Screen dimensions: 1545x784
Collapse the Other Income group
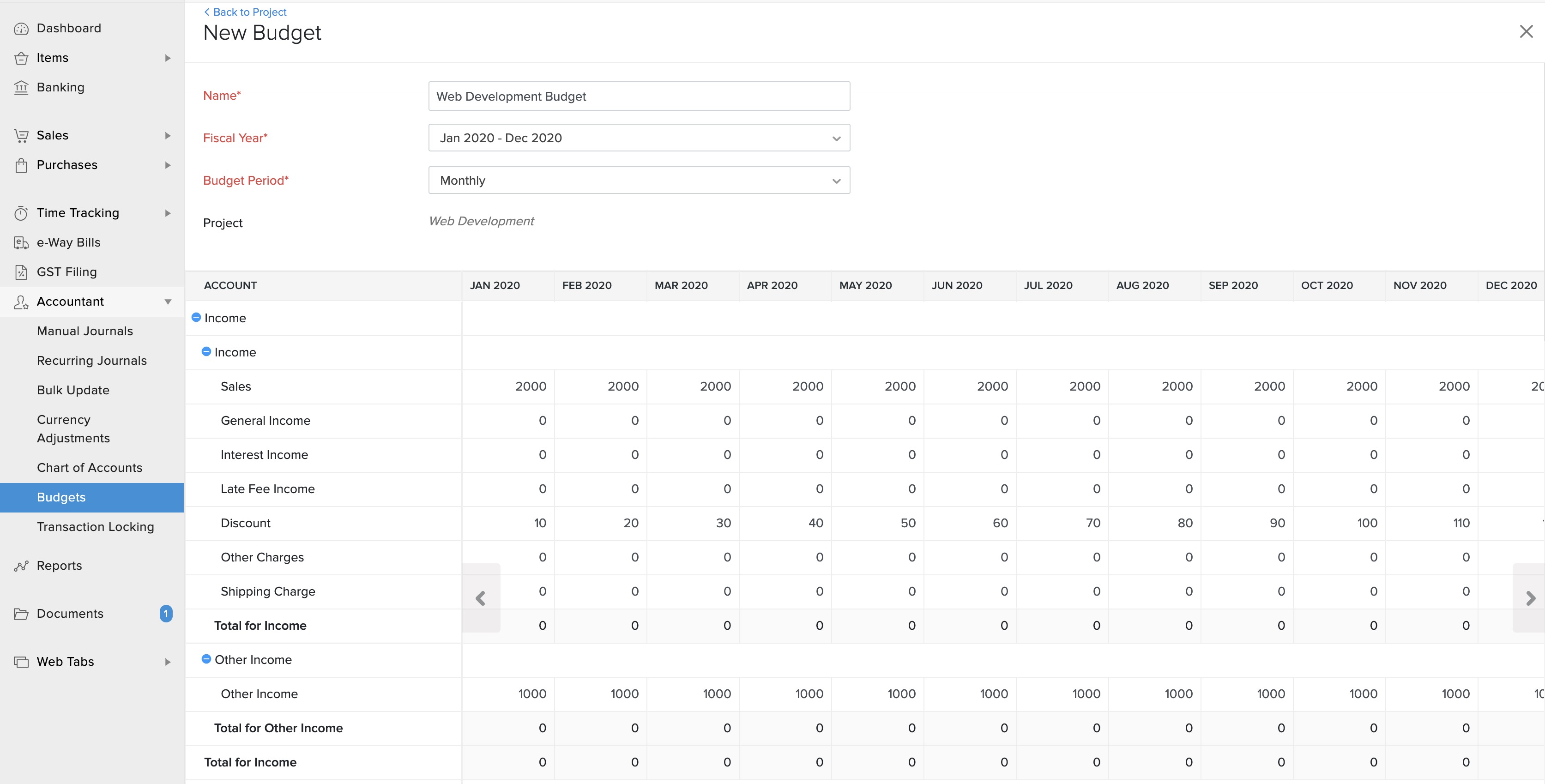tap(206, 658)
